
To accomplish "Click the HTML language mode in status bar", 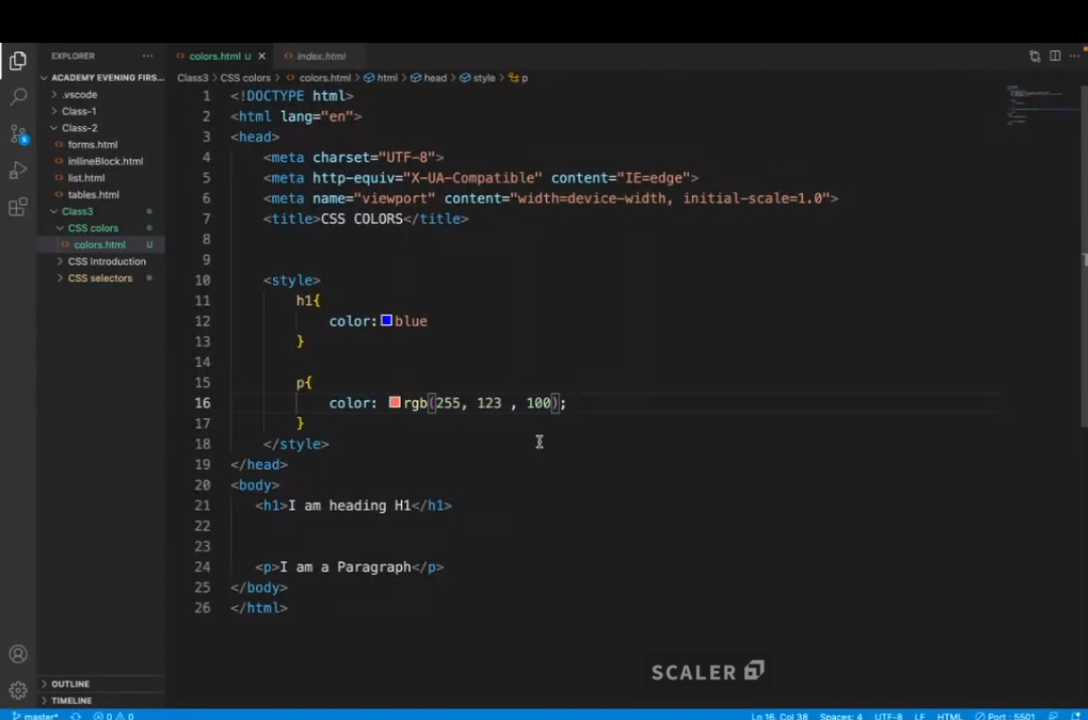I will (x=949, y=716).
